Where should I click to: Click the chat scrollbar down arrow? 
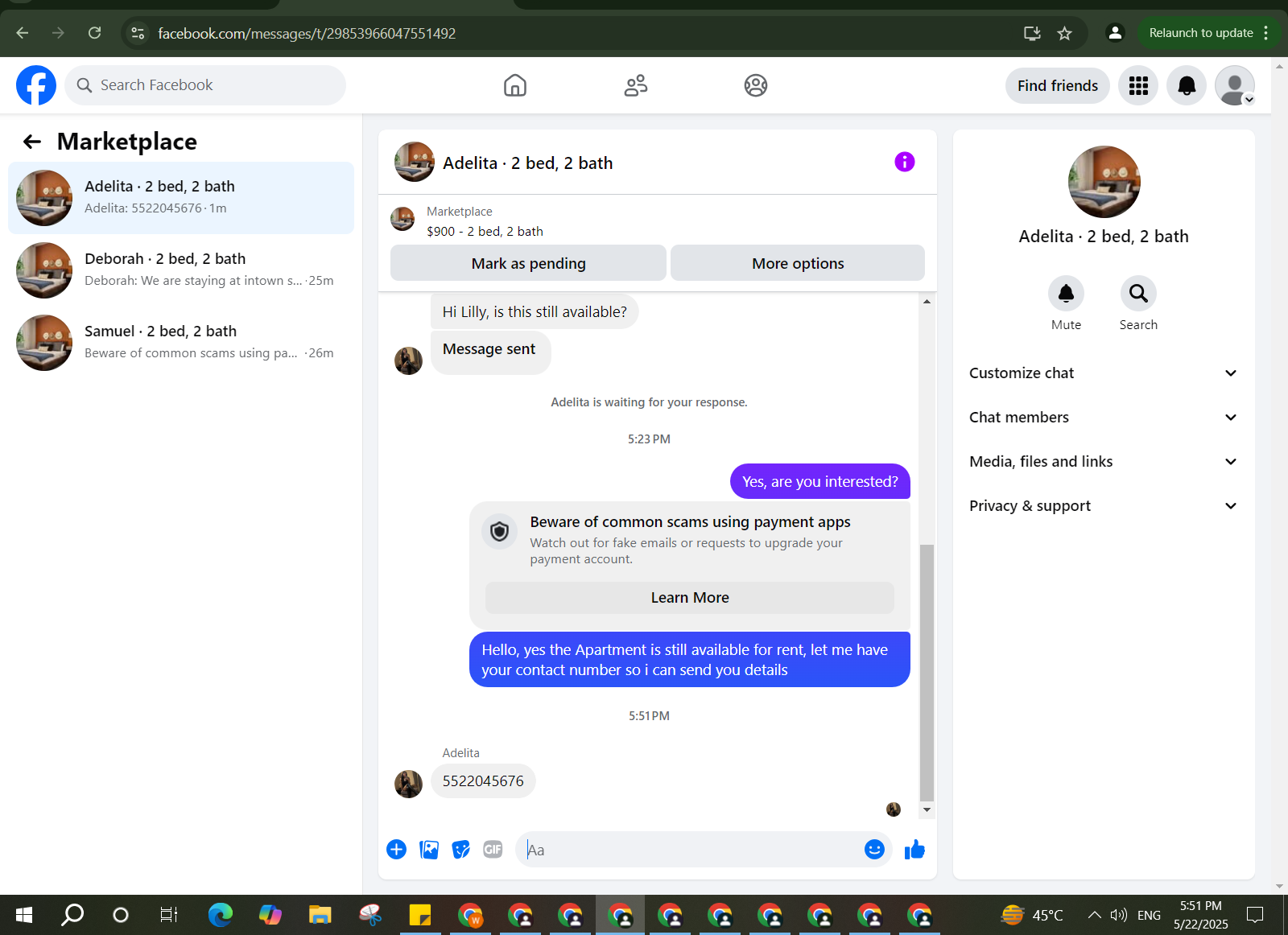(927, 809)
